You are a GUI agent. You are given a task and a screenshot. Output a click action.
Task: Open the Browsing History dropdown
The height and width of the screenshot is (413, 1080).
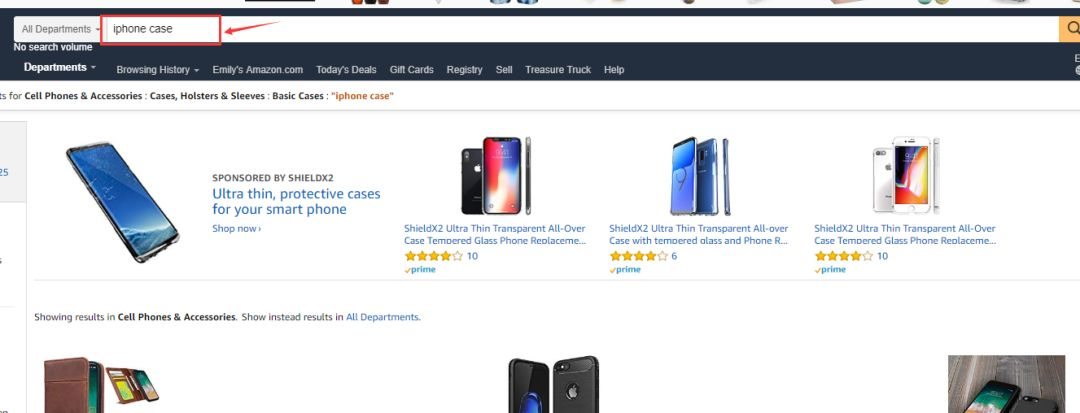pyautogui.click(x=158, y=70)
